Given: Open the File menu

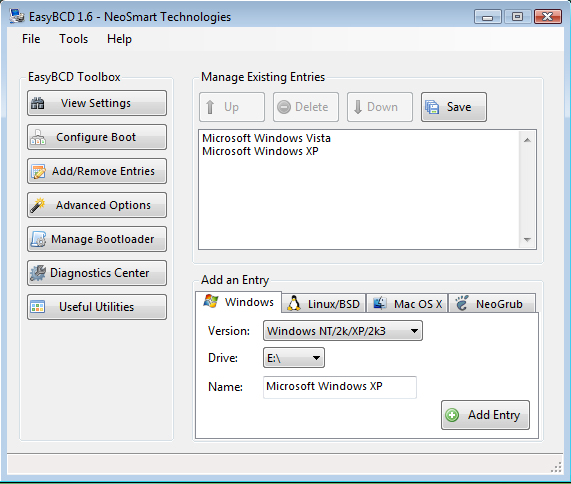Looking at the screenshot, I should point(31,39).
